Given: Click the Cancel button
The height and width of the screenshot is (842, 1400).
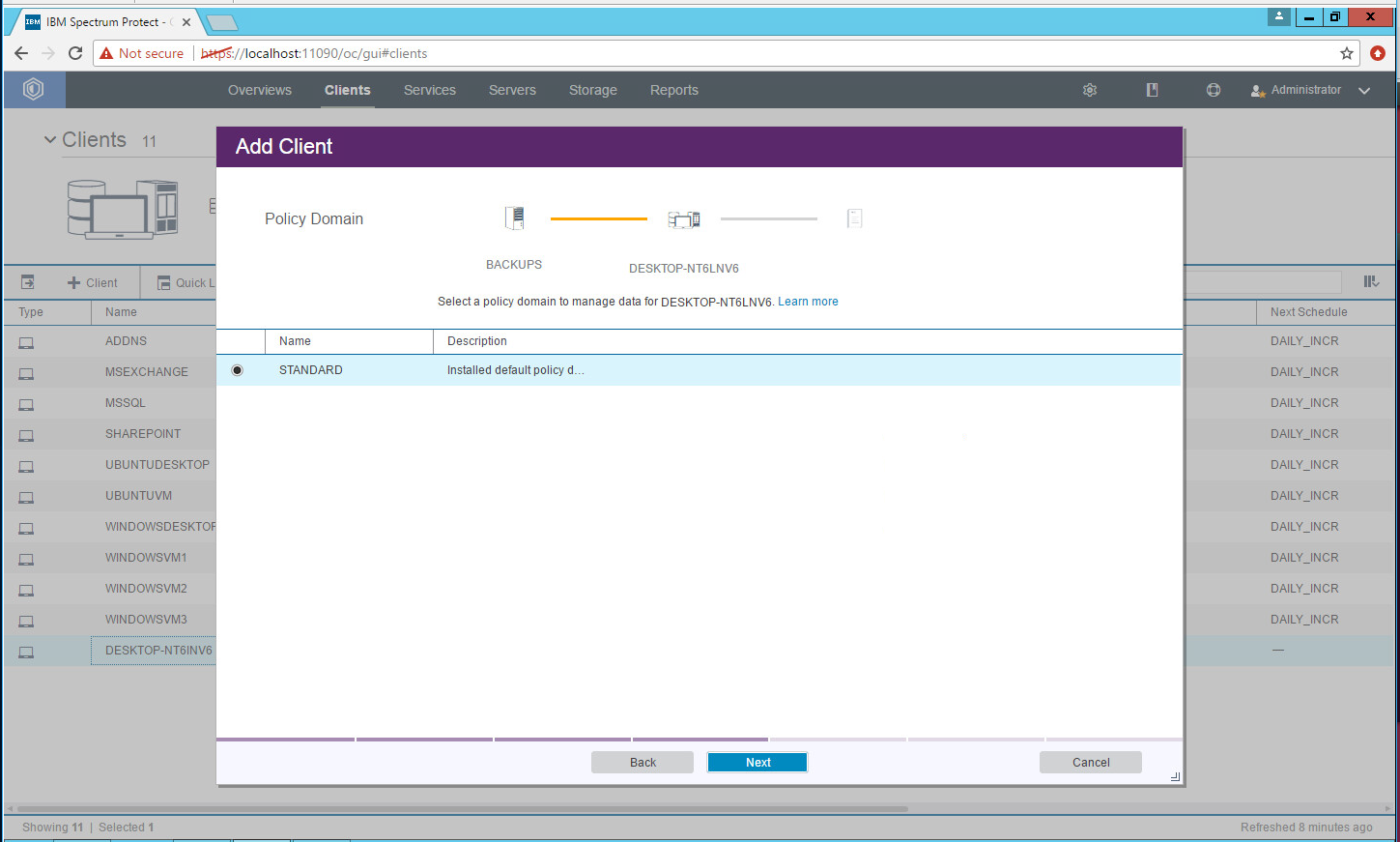Looking at the screenshot, I should [x=1090, y=763].
